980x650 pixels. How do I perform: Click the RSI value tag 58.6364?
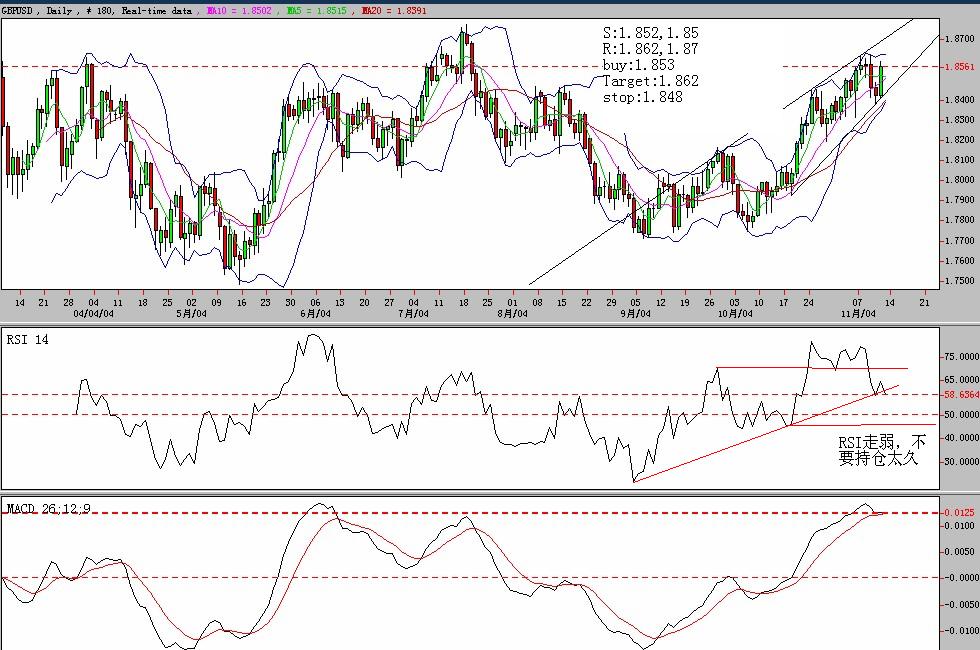pyautogui.click(x=959, y=395)
